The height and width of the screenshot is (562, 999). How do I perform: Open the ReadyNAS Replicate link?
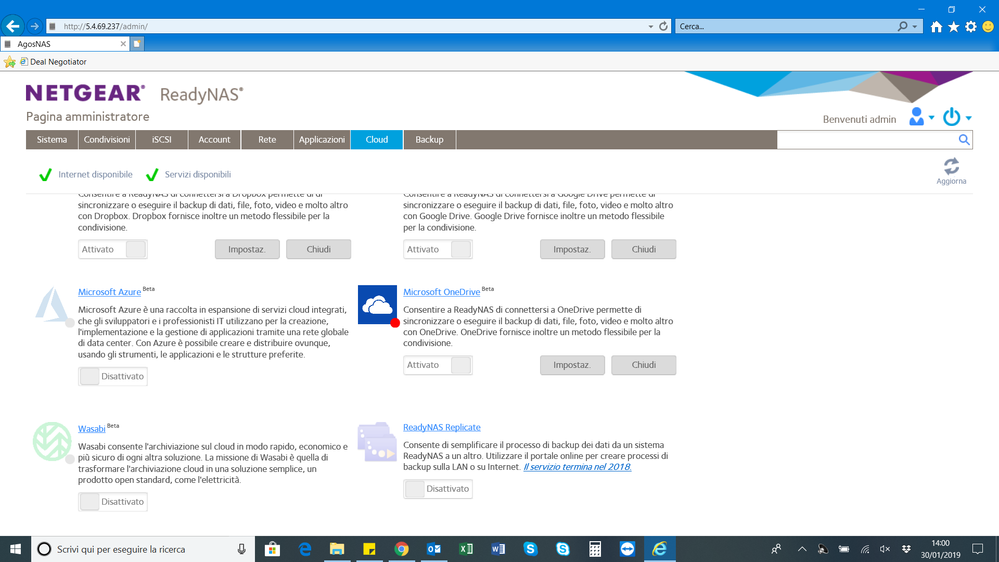(x=442, y=428)
